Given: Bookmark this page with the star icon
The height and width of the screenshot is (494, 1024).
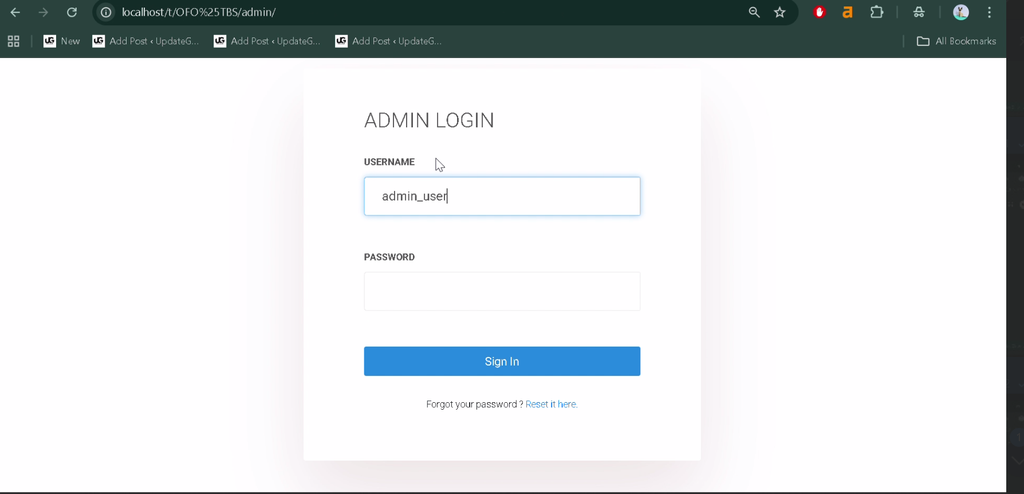Looking at the screenshot, I should pyautogui.click(x=780, y=12).
